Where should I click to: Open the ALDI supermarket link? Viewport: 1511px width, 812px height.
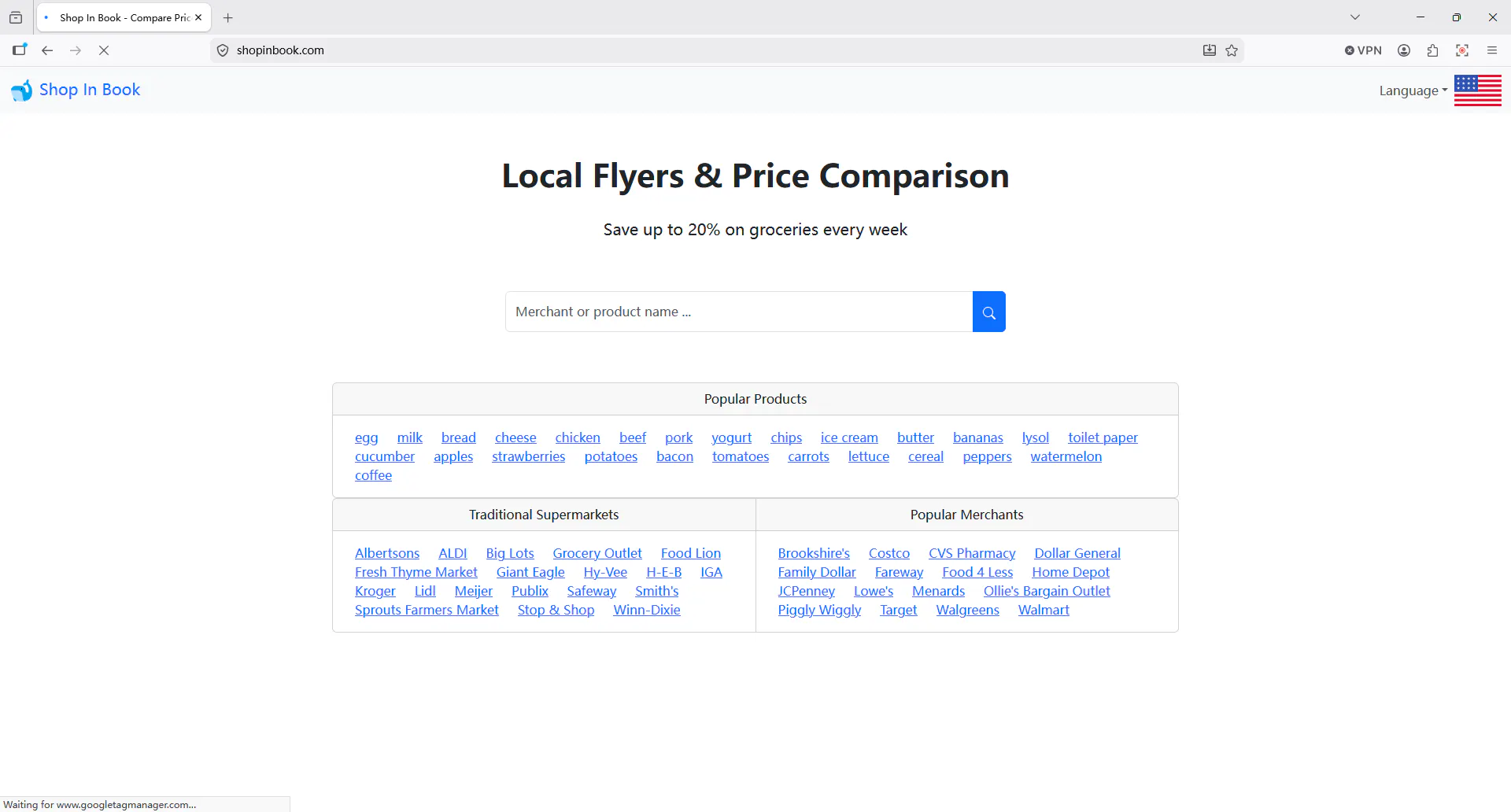point(453,553)
